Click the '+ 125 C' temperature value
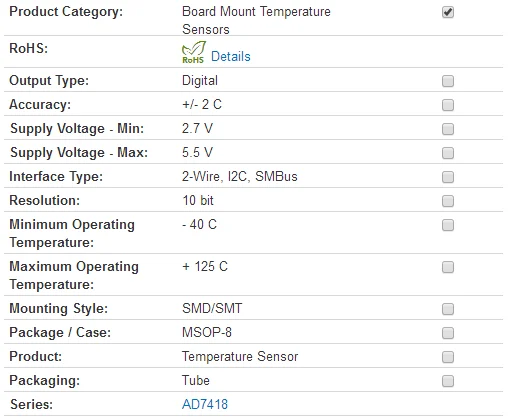This screenshot has width=509, height=419. point(205,267)
